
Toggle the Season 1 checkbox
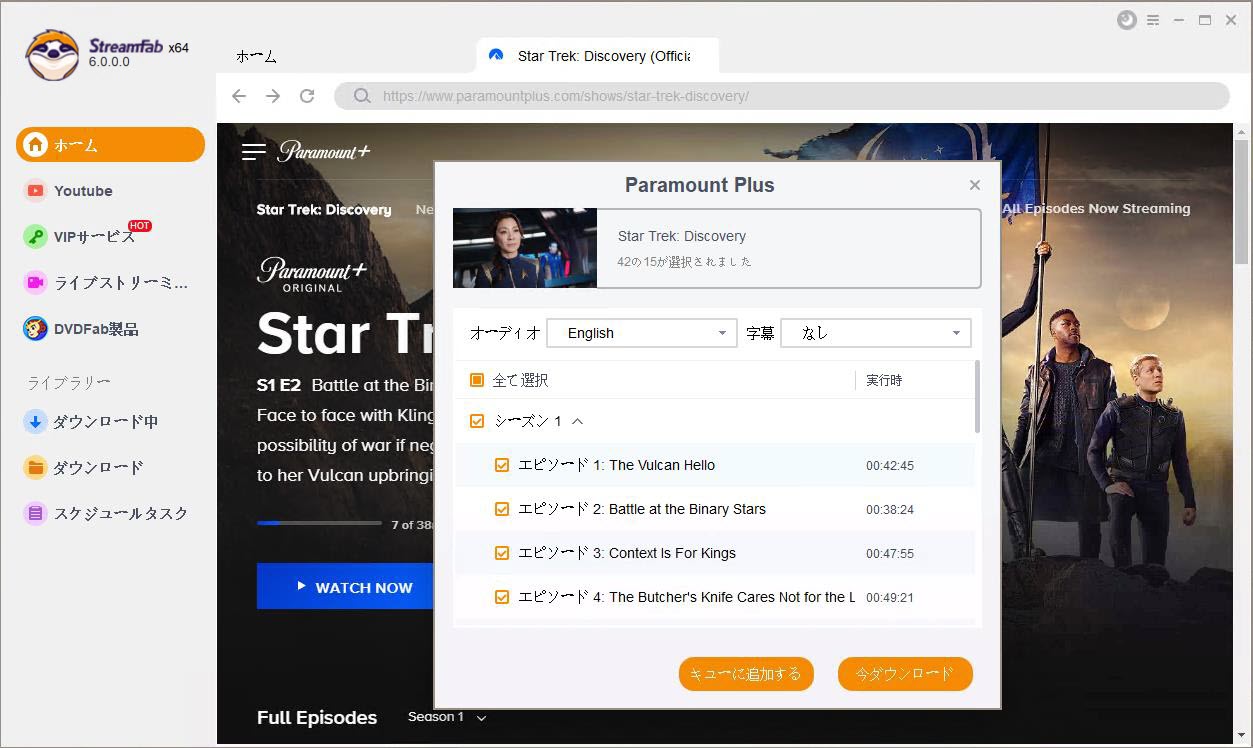point(477,421)
